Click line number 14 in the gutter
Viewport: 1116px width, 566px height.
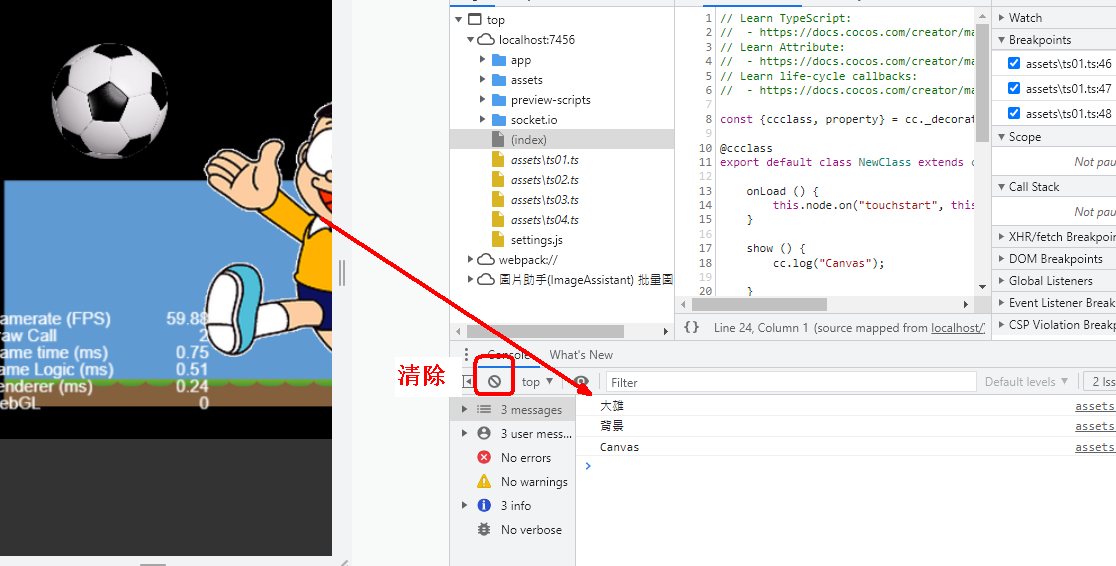705,205
